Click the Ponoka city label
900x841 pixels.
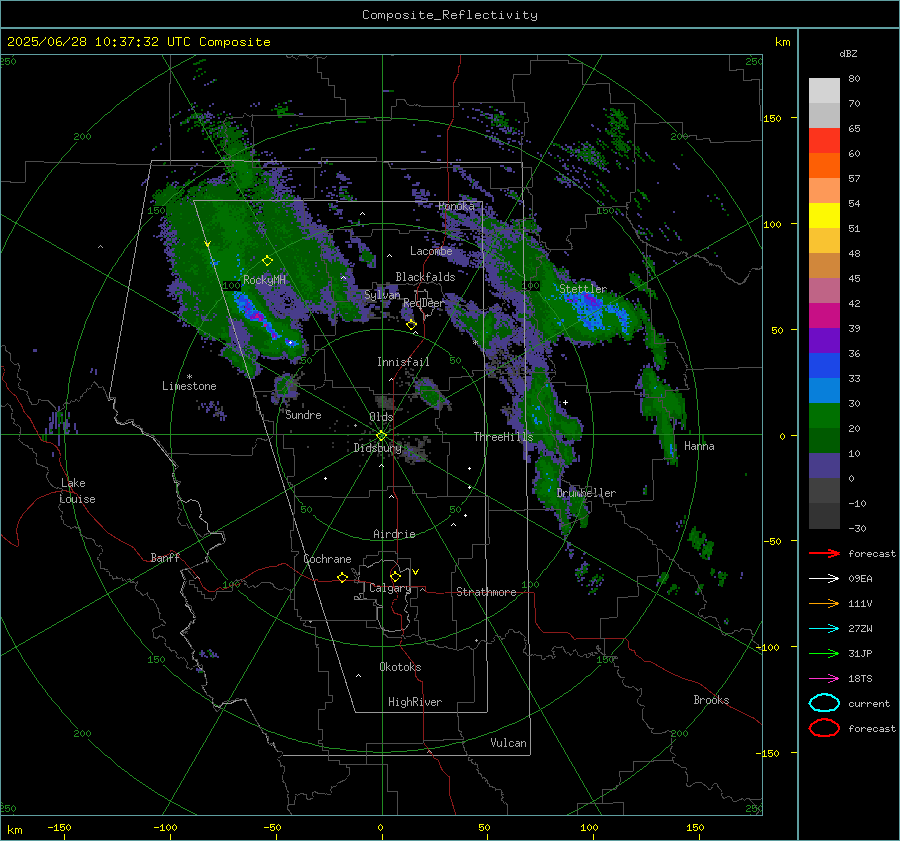[456, 206]
